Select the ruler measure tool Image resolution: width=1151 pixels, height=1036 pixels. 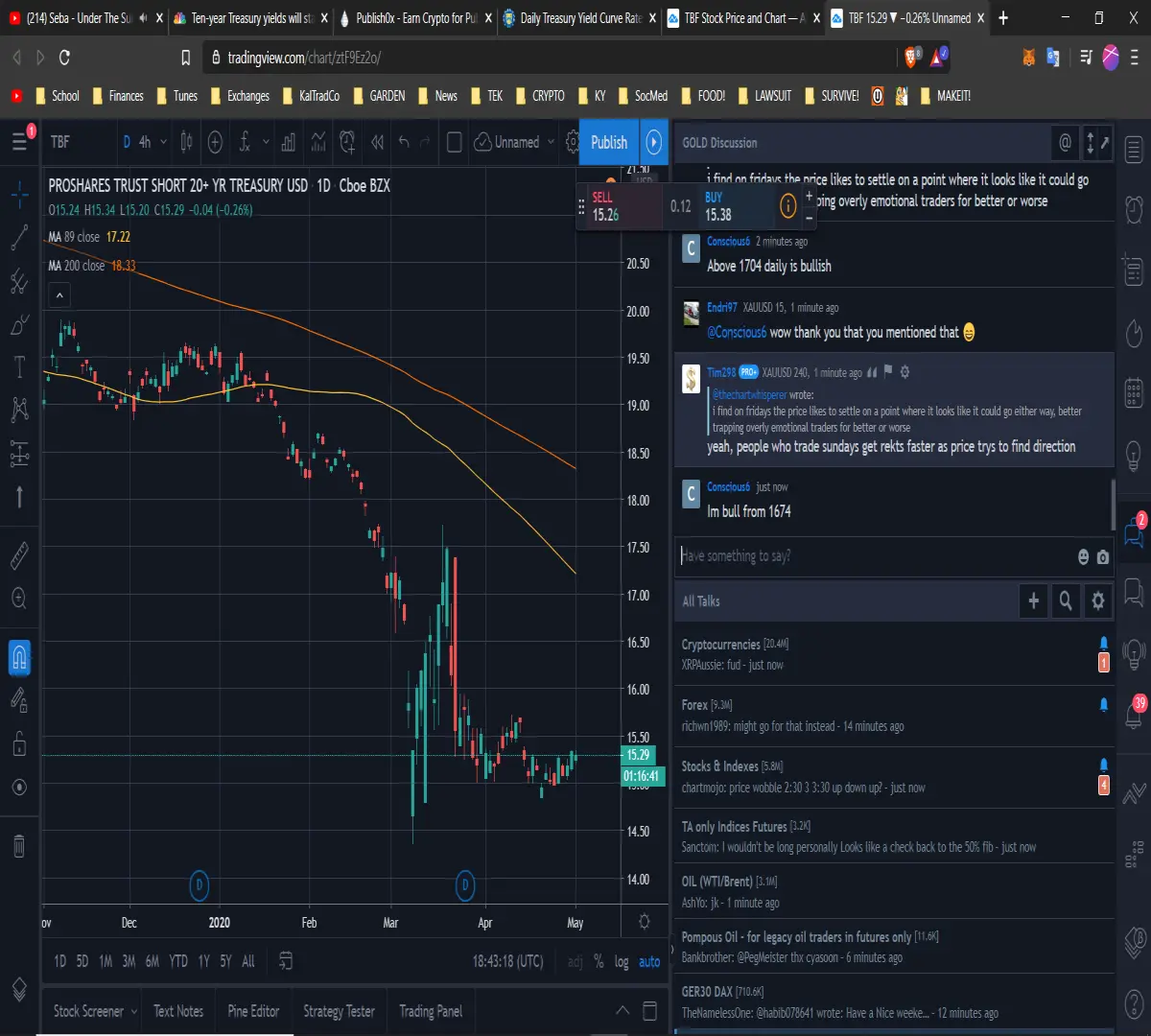pos(19,554)
